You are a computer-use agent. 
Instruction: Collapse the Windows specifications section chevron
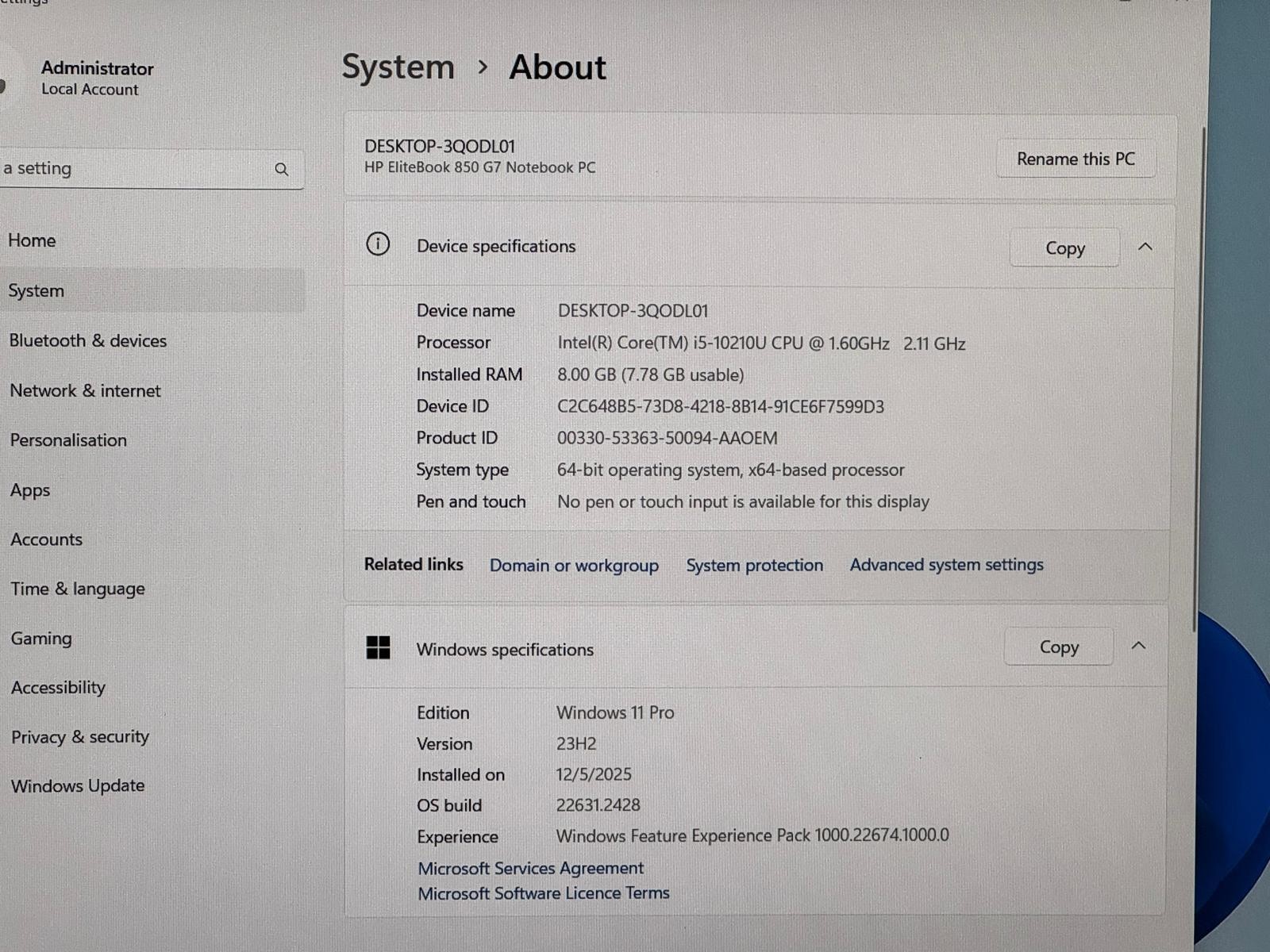(x=1138, y=646)
